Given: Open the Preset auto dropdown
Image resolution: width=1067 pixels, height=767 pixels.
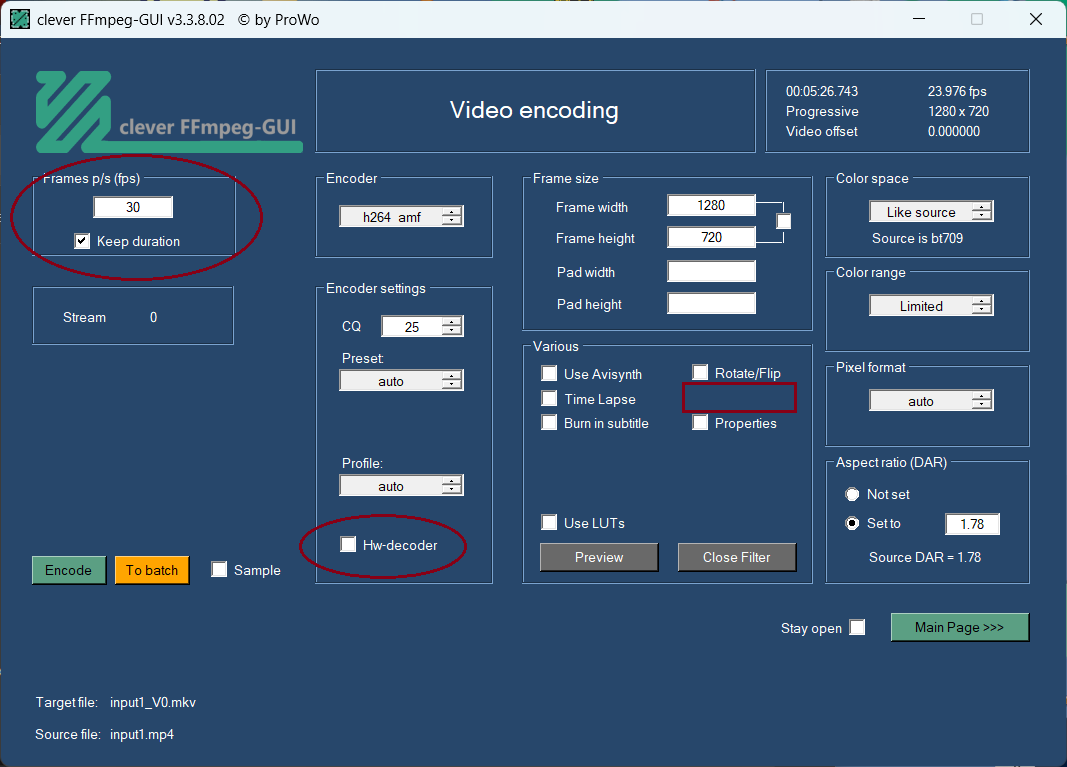Looking at the screenshot, I should (401, 380).
